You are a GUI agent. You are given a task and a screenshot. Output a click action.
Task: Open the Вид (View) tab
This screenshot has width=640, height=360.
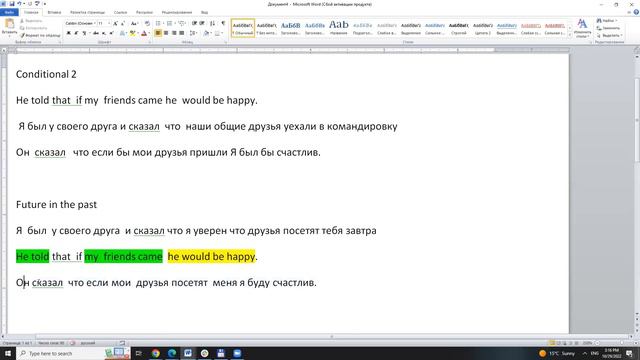tap(204, 12)
